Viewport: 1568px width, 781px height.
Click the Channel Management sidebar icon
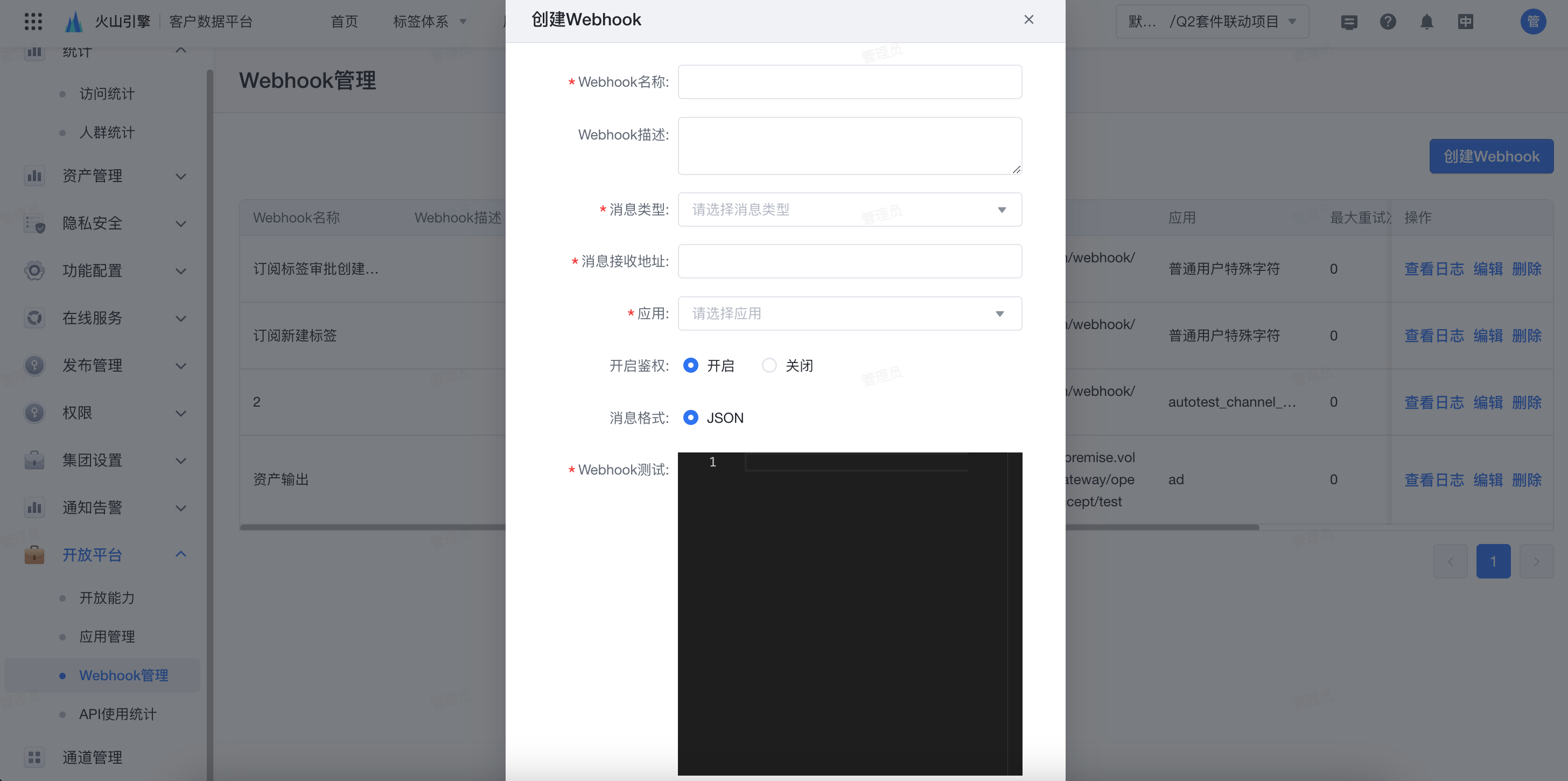click(34, 757)
